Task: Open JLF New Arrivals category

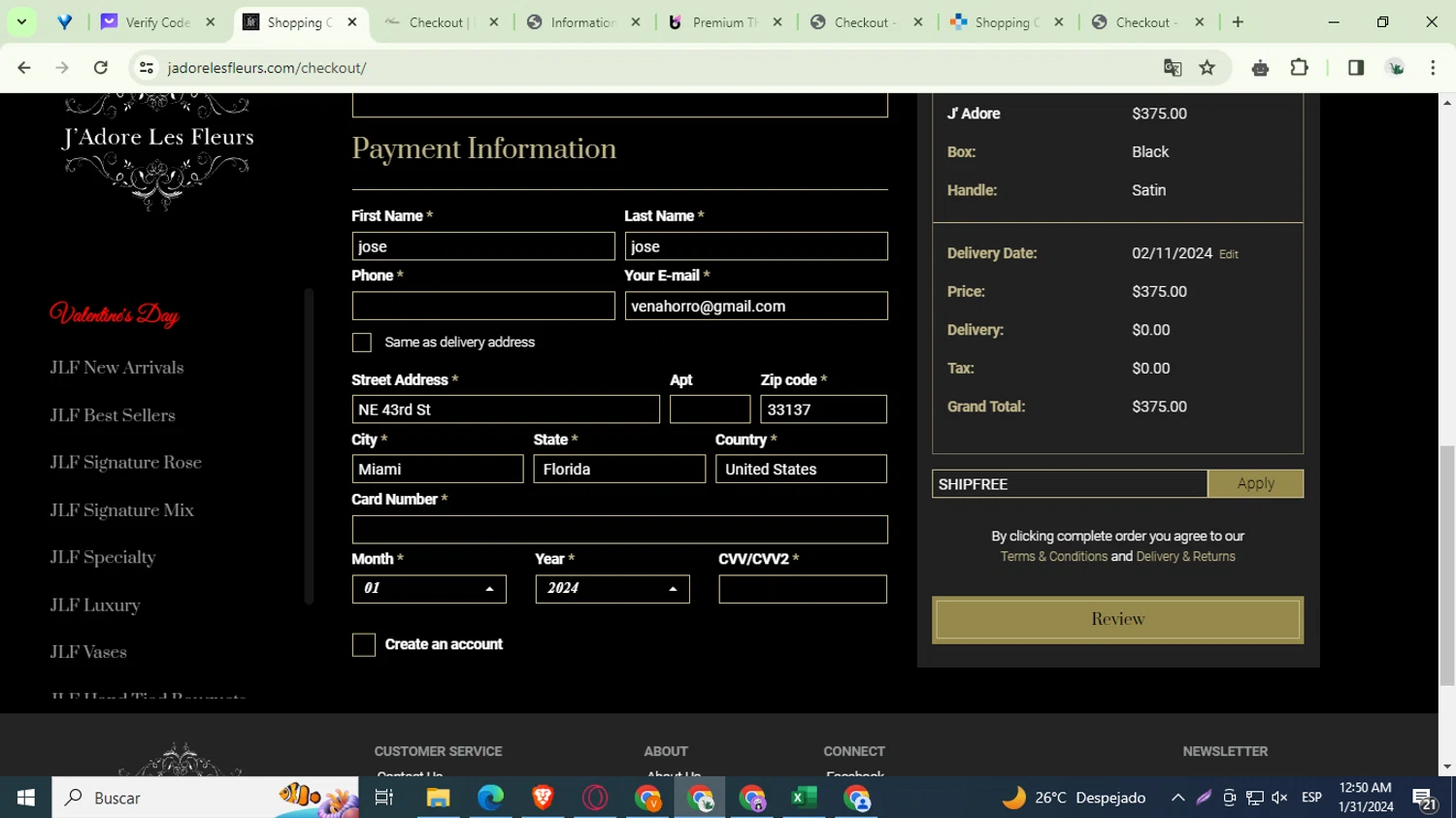Action: pos(117,368)
